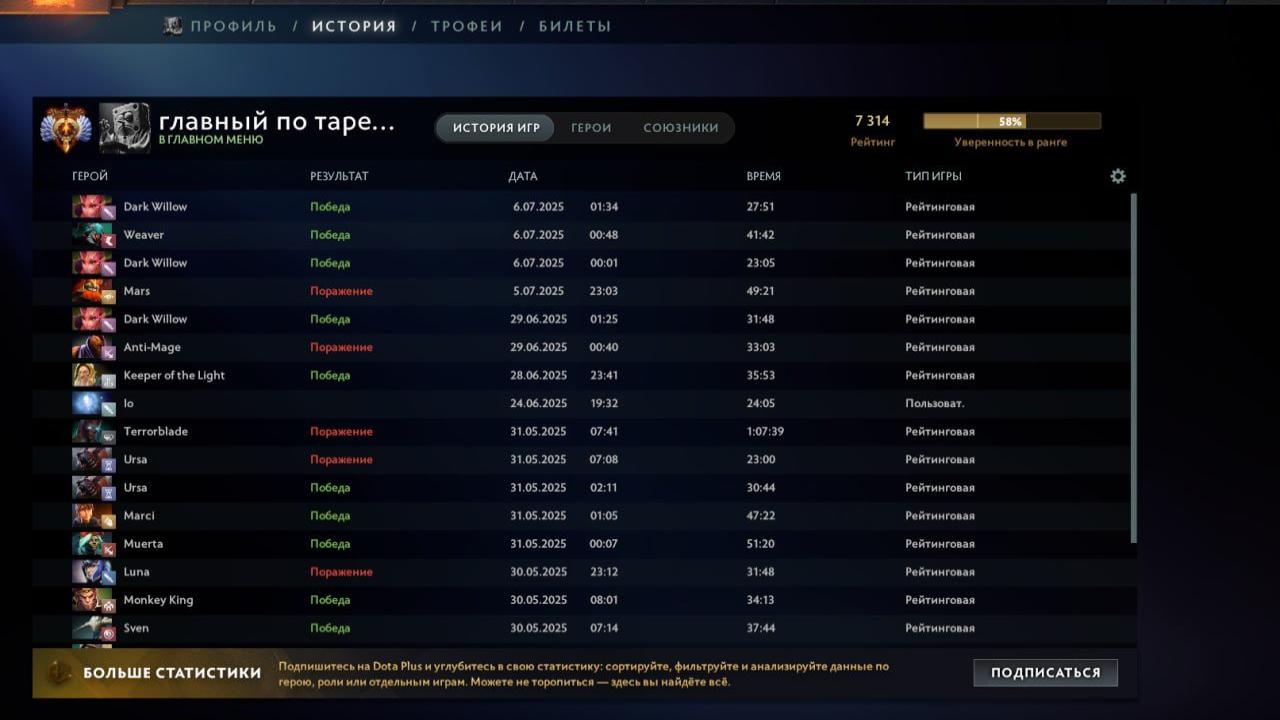Switch to ГЕРОИ view

click(591, 128)
